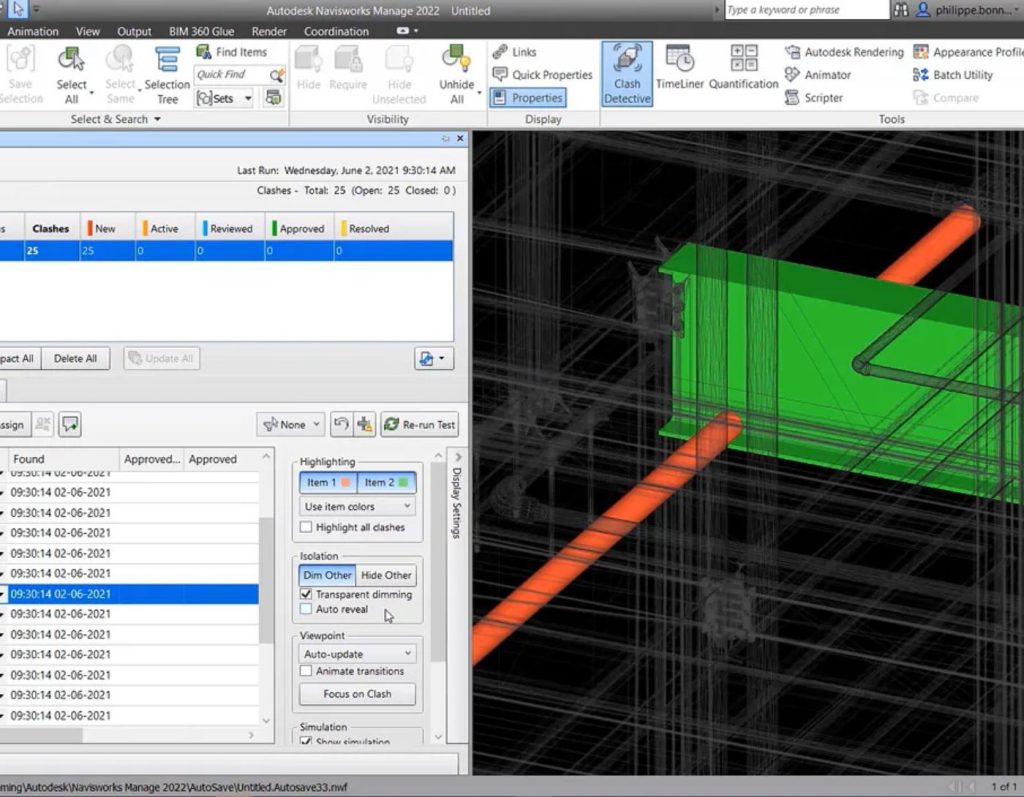Toggle Hide Other isolation
Screen dimensions: 1024x797
click(386, 575)
